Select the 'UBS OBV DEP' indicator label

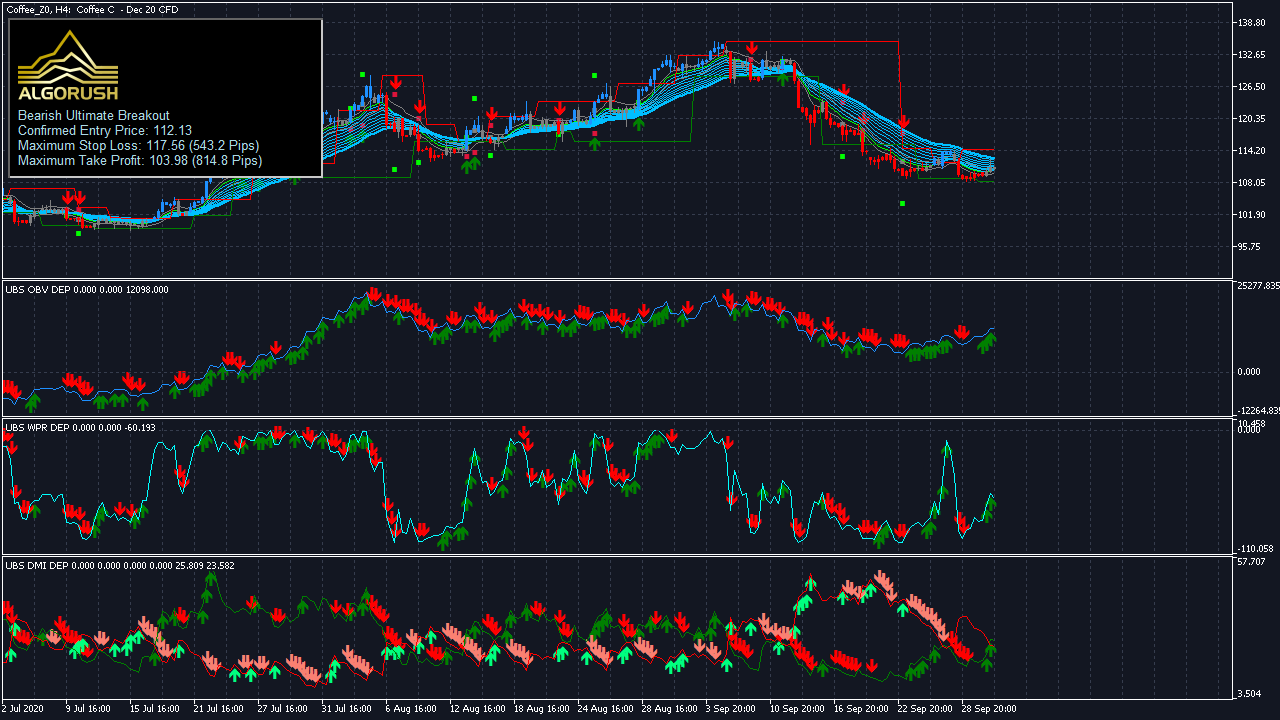(38, 289)
